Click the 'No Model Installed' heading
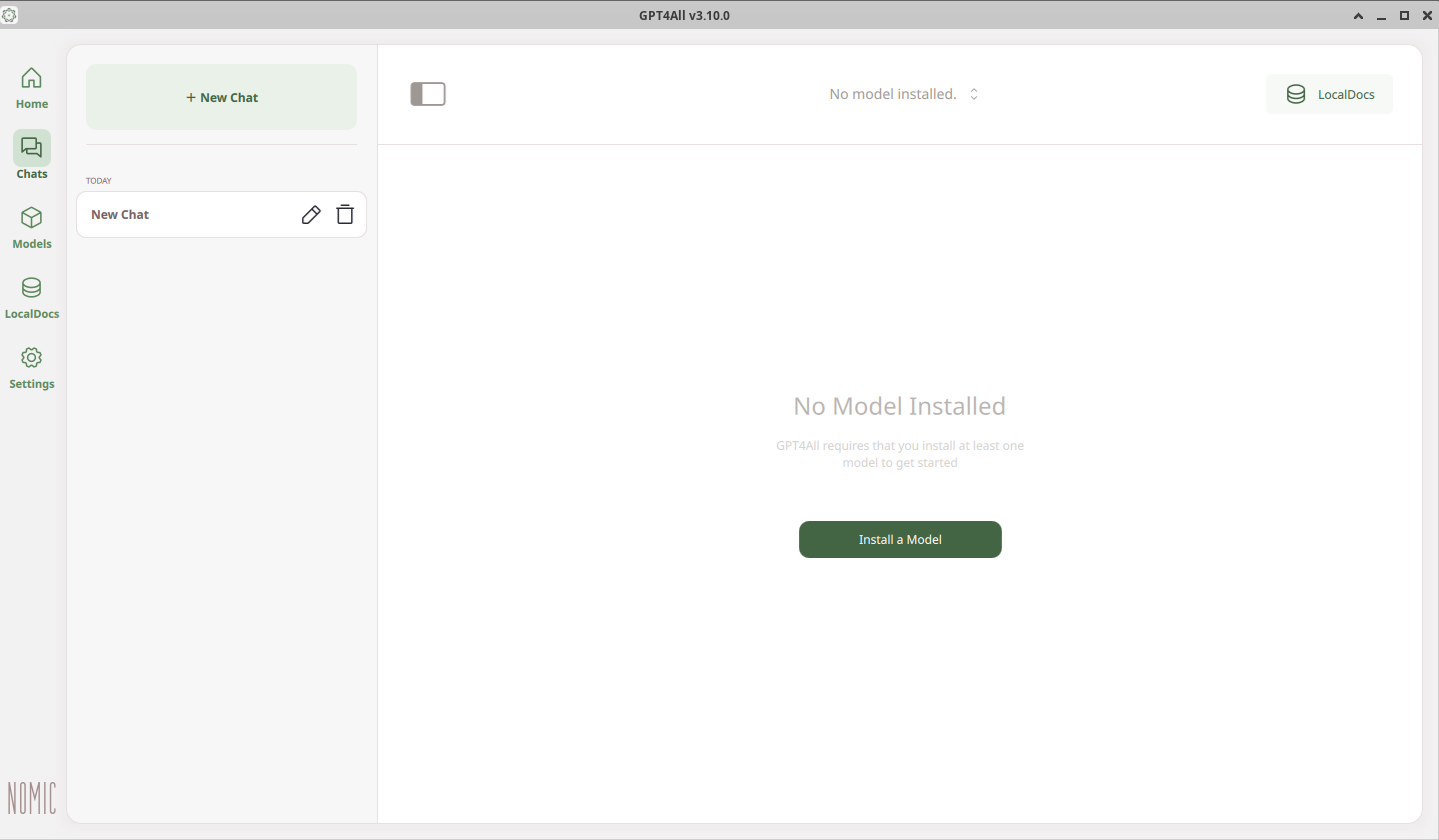 (899, 406)
